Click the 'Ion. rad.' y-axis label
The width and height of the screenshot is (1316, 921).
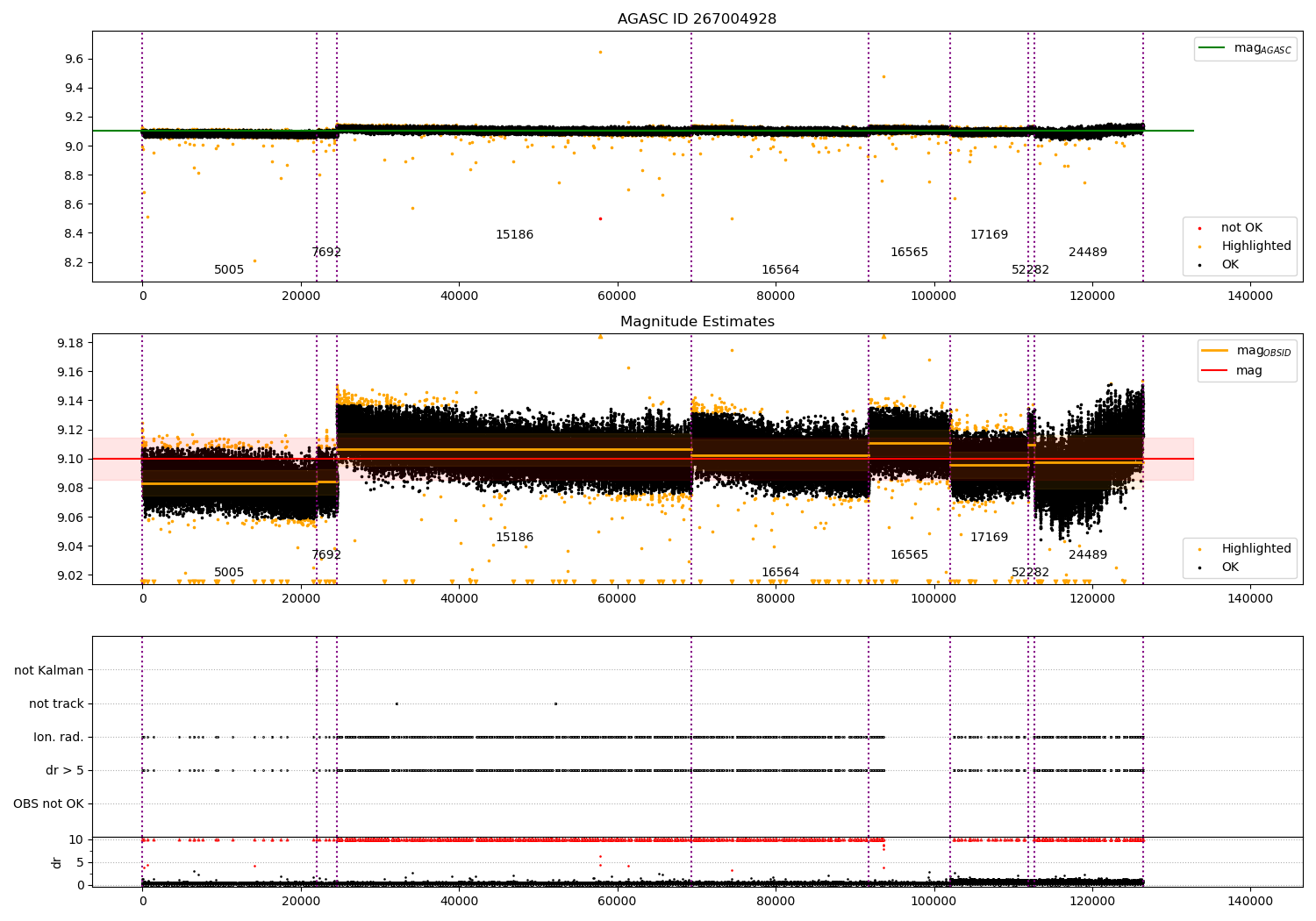[59, 737]
